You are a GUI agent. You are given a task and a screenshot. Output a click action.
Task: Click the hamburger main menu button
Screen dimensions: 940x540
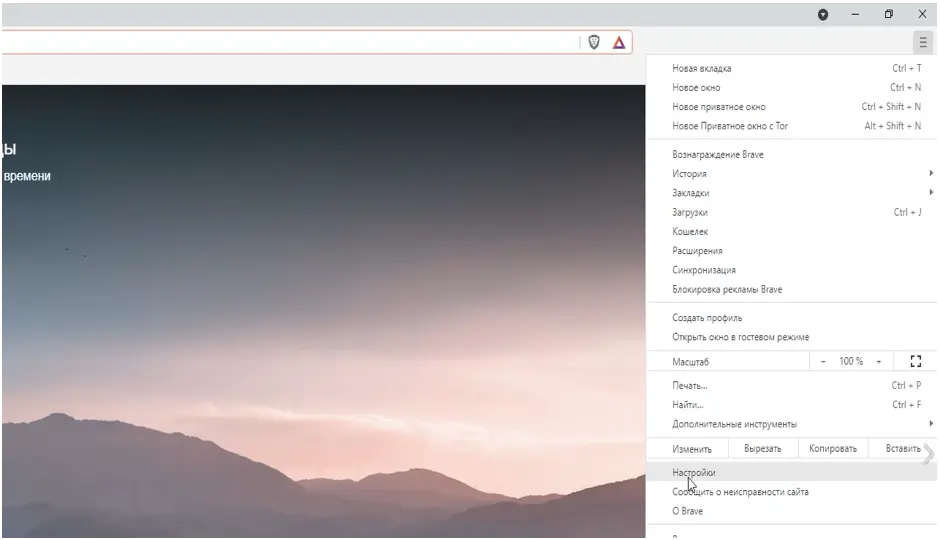pyautogui.click(x=923, y=42)
